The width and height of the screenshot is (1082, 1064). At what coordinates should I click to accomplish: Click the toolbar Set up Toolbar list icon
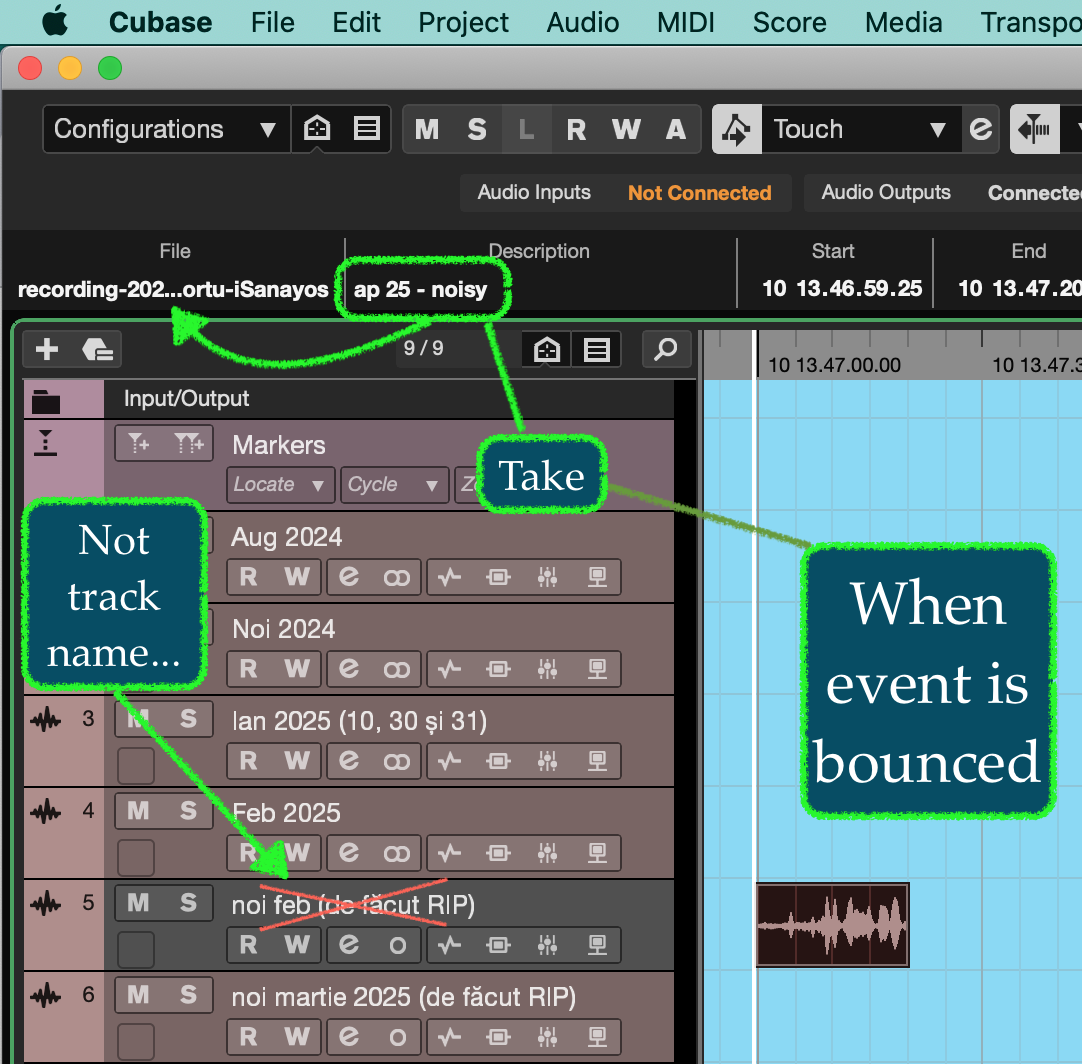tap(366, 128)
